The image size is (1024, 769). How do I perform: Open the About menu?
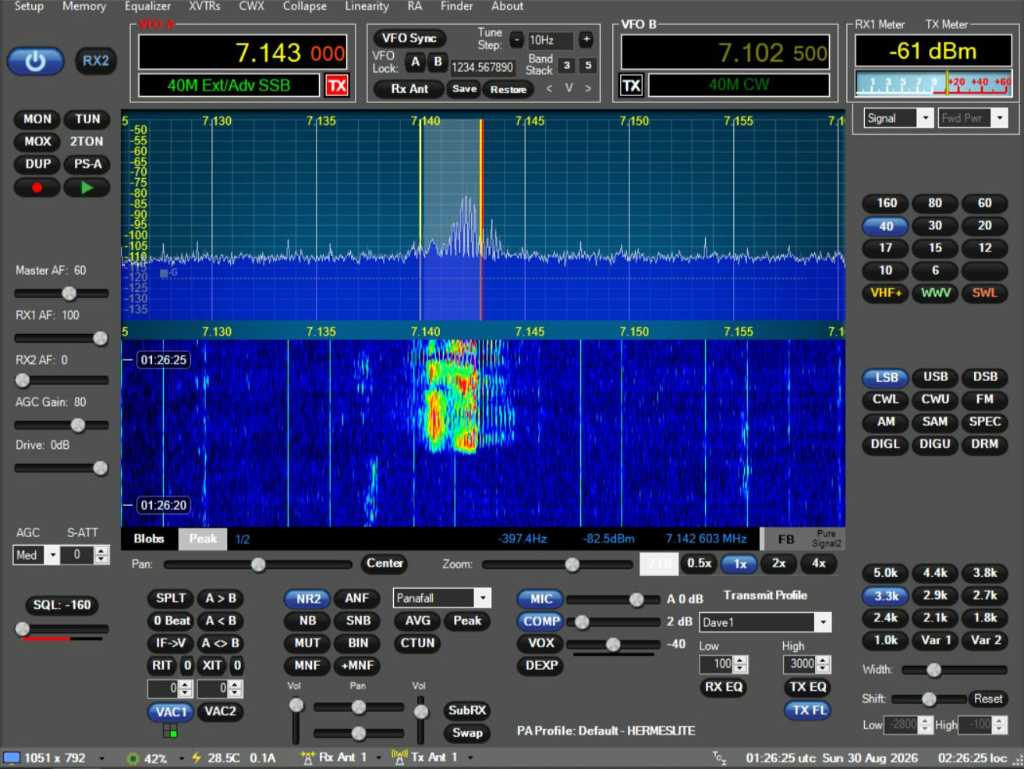(507, 7)
